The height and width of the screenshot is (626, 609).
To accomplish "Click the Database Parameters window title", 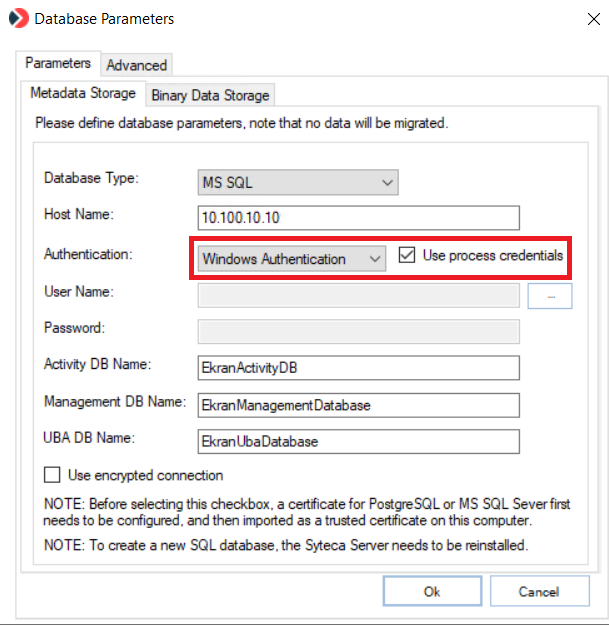I will tap(104, 18).
